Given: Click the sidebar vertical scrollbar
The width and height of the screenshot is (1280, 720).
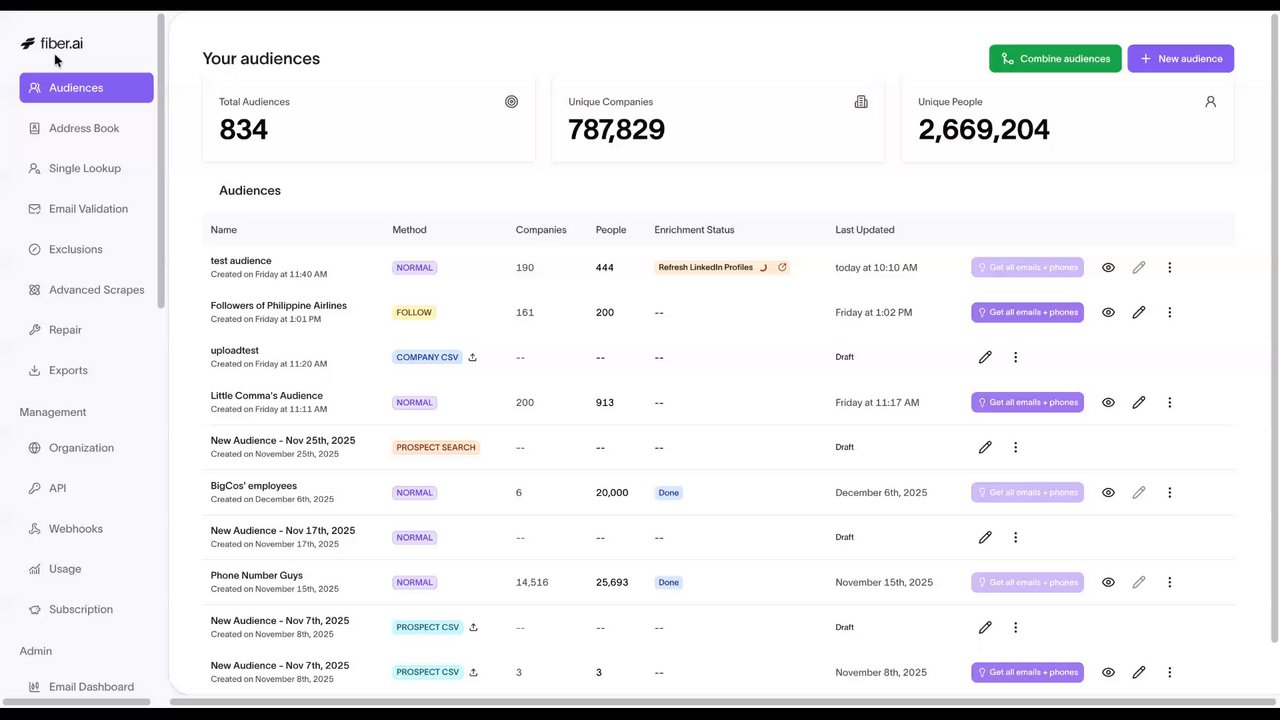Looking at the screenshot, I should pyautogui.click(x=161, y=162).
